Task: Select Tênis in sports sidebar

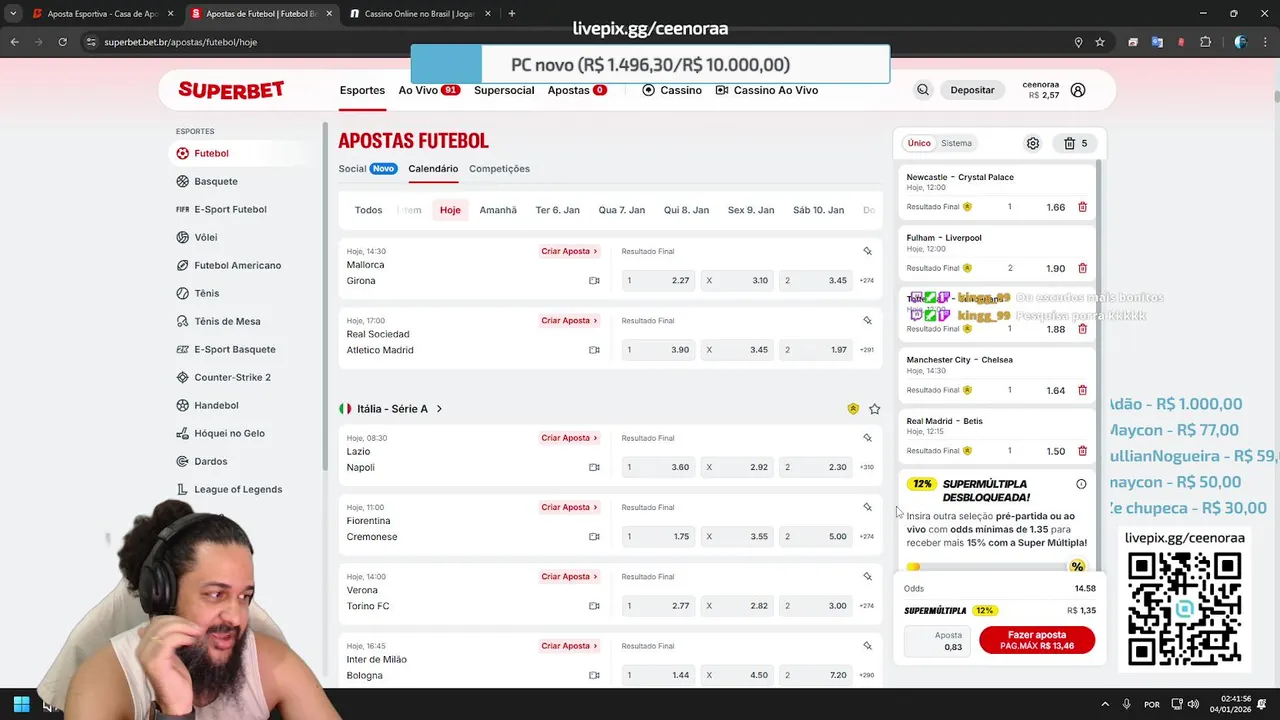Action: tap(207, 293)
